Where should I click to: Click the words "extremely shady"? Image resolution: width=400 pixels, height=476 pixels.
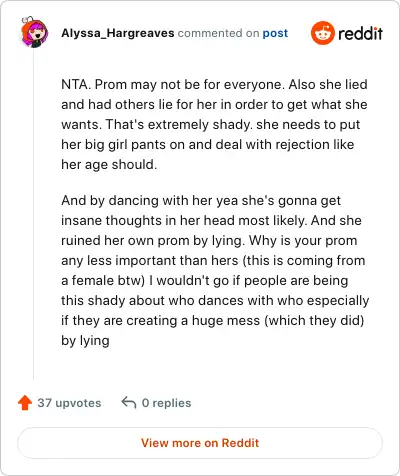[x=200, y=125]
